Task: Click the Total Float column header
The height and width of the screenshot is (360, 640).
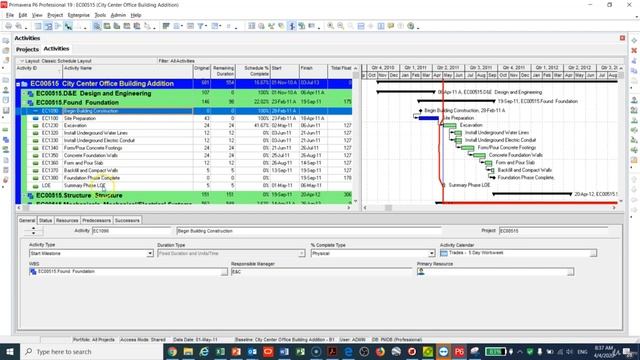Action: (340, 71)
